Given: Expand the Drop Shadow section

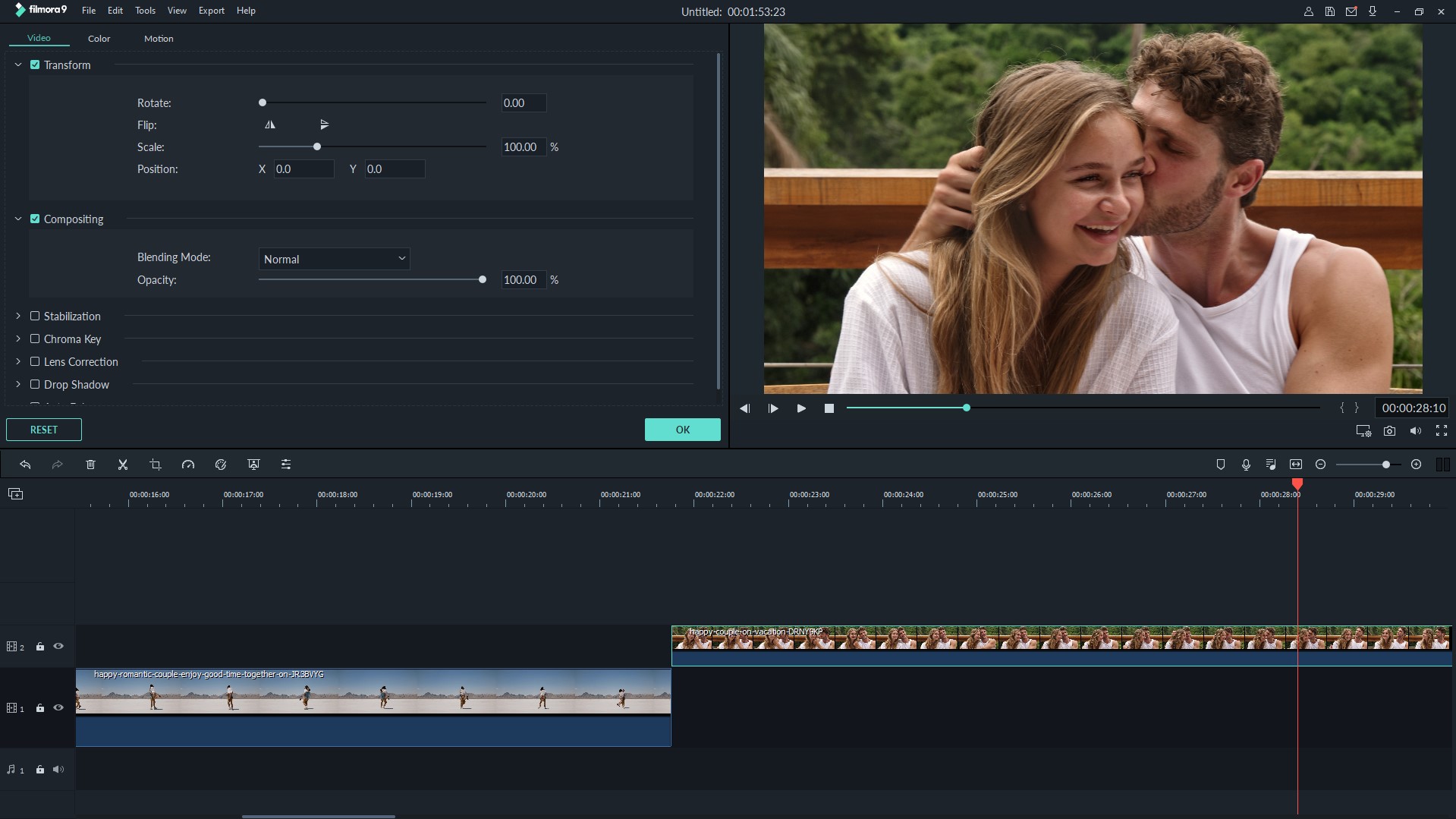Looking at the screenshot, I should click(x=18, y=385).
